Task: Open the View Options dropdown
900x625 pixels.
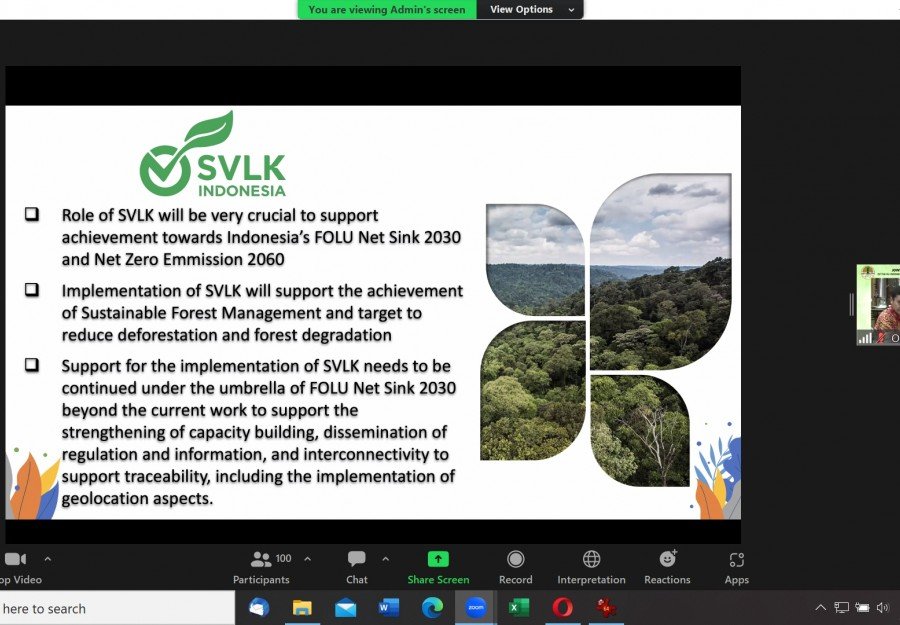Action: (x=530, y=9)
